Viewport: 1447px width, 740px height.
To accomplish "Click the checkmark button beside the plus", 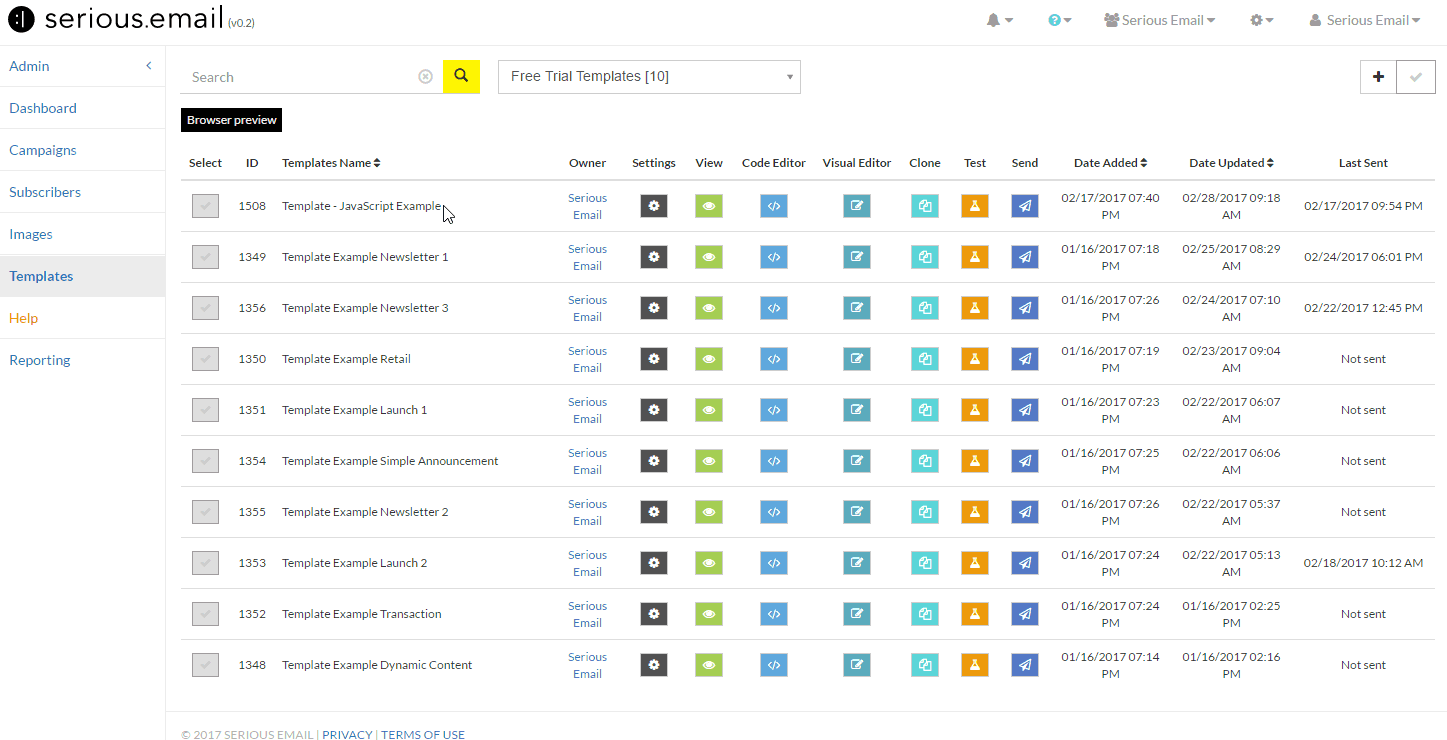I will point(1415,77).
